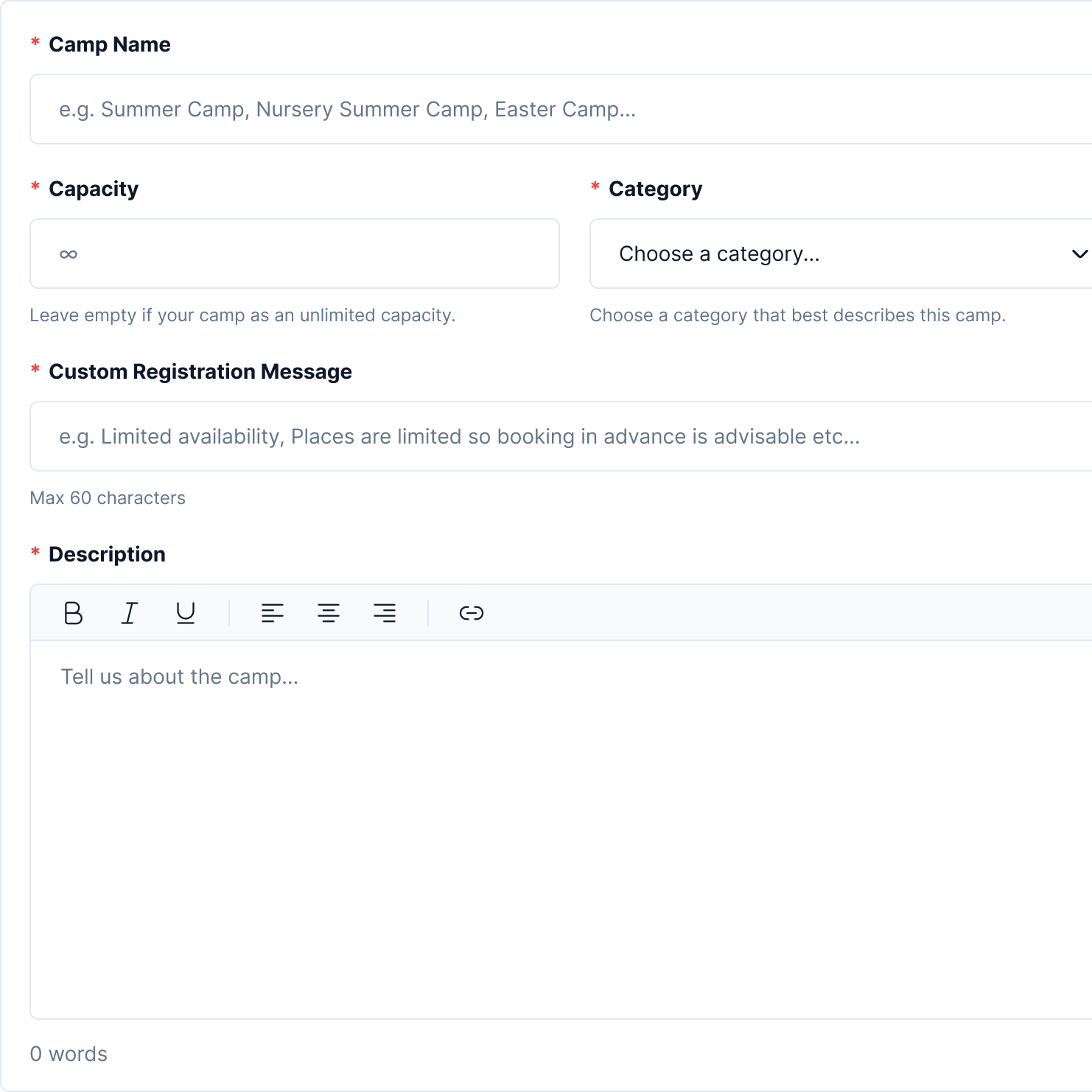Screen dimensions: 1092x1092
Task: Click the '0 words' counter text
Action: 69,1054
